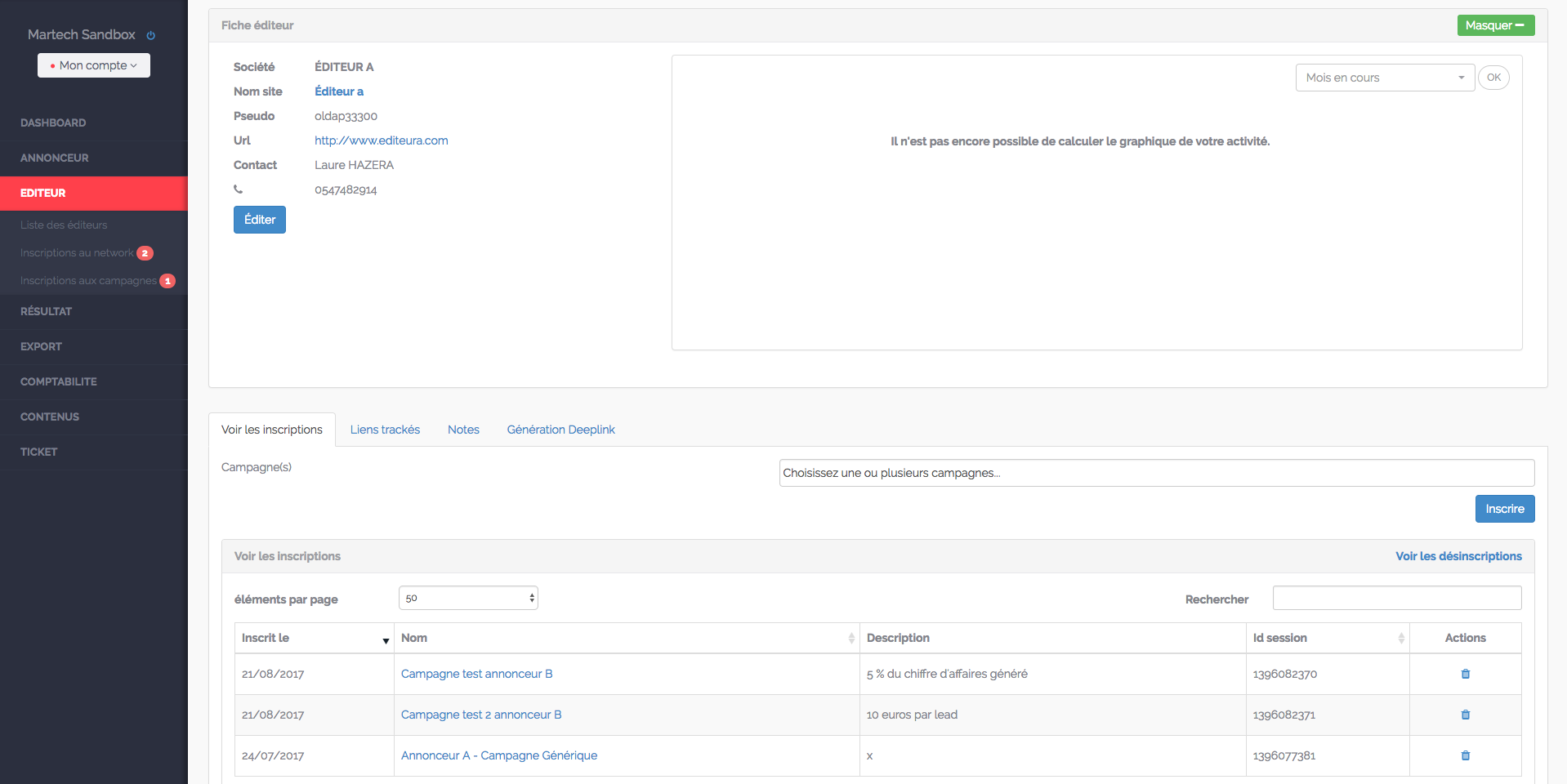This screenshot has height=784, width=1567.
Task: Open the DASHBOARD menu
Action: (x=53, y=122)
